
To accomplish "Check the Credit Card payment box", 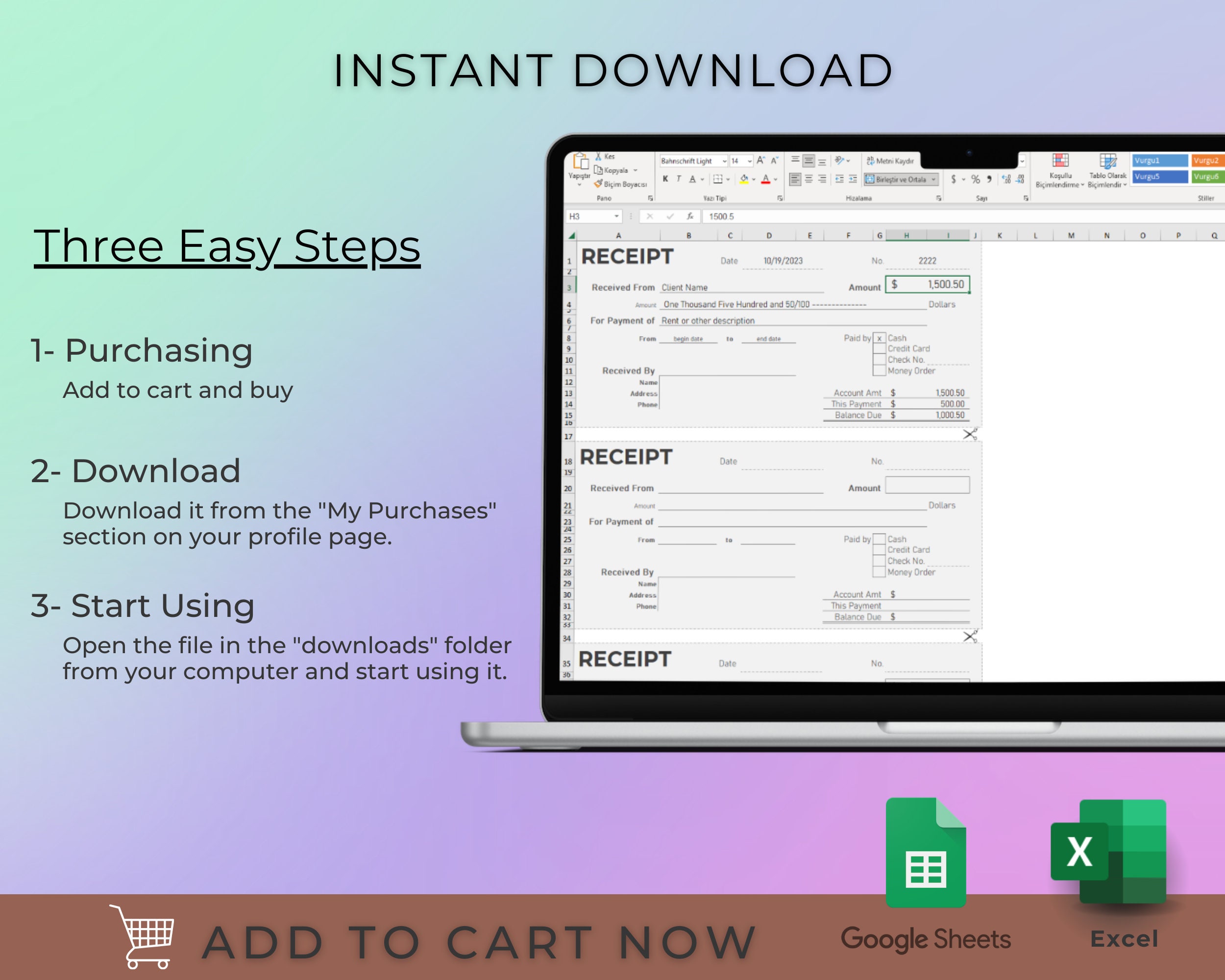I will [x=880, y=349].
